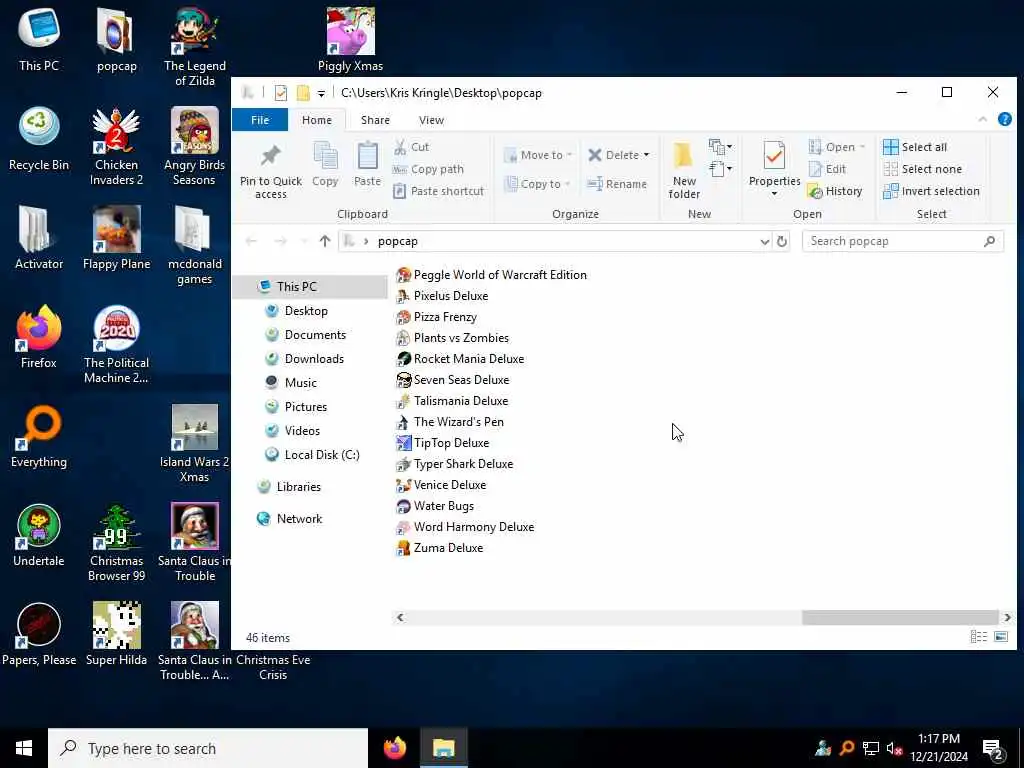Open the Easy access dropdown
1024x768 pixels.
pyautogui.click(x=720, y=169)
